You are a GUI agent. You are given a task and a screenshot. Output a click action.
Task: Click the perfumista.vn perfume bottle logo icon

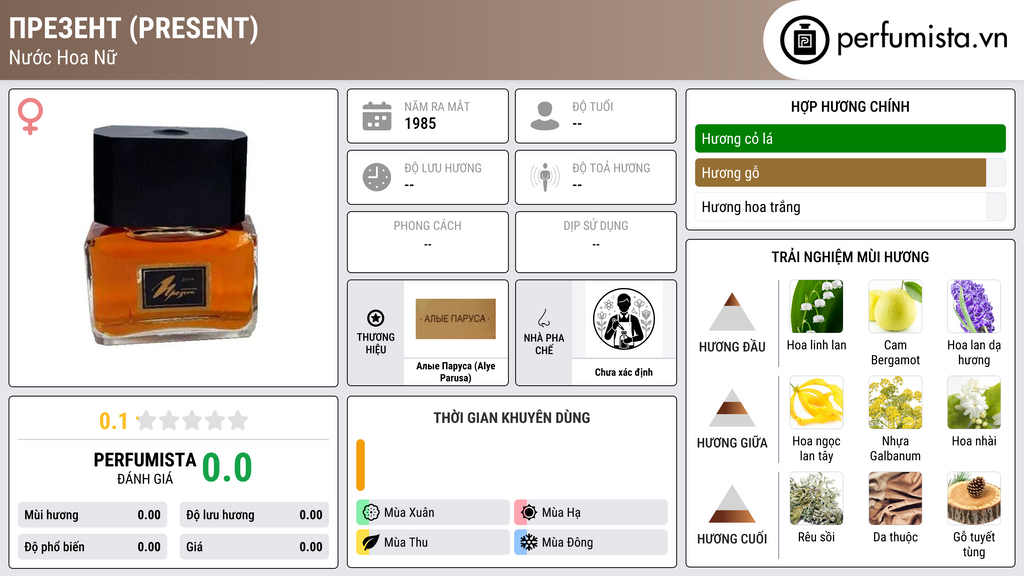pyautogui.click(x=804, y=40)
